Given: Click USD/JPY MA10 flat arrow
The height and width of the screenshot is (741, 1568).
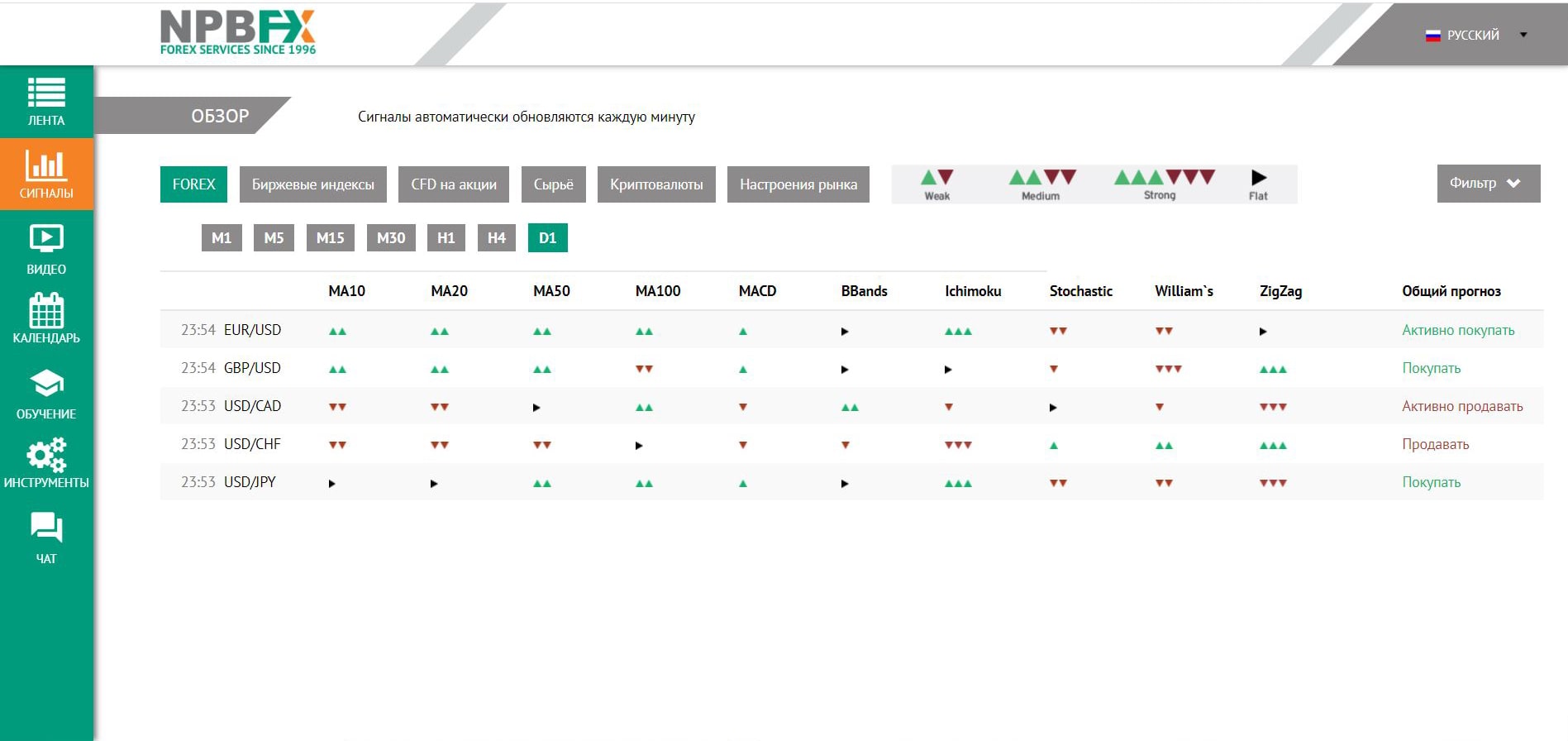Looking at the screenshot, I should click(x=331, y=483).
